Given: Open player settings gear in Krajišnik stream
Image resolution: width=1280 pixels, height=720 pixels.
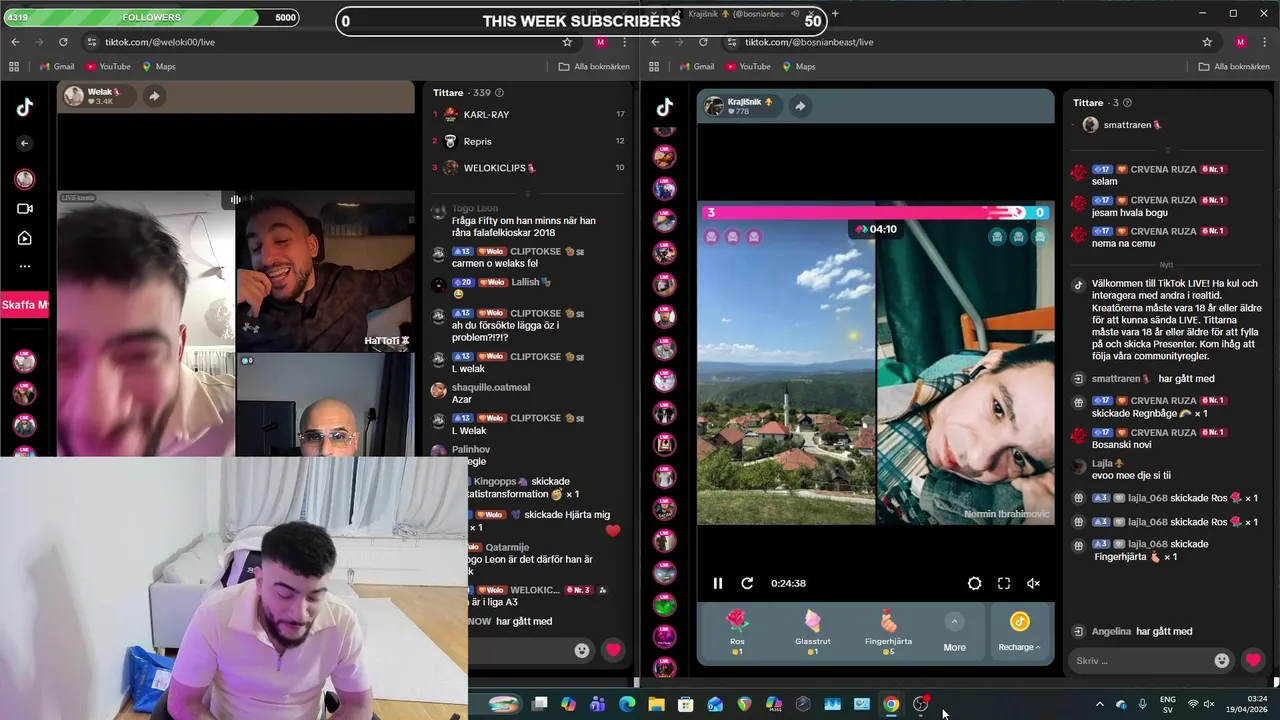Looking at the screenshot, I should (974, 583).
